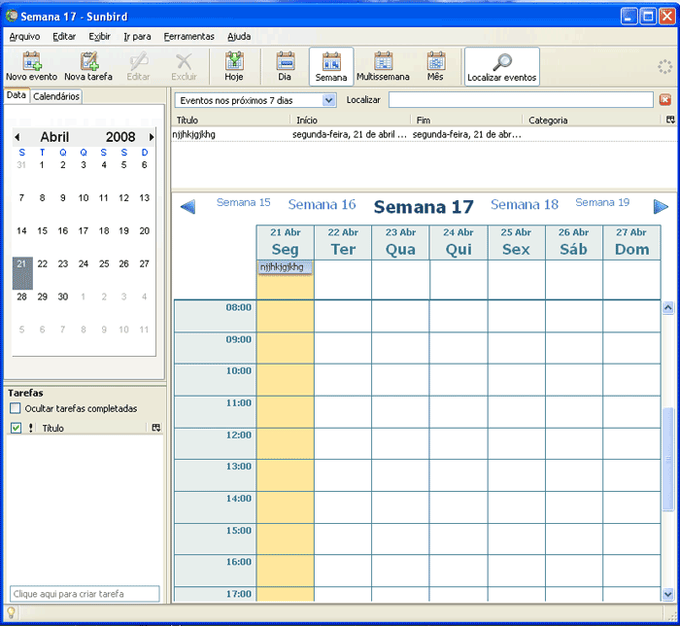Add a new task with Nova tarefa

[88, 66]
